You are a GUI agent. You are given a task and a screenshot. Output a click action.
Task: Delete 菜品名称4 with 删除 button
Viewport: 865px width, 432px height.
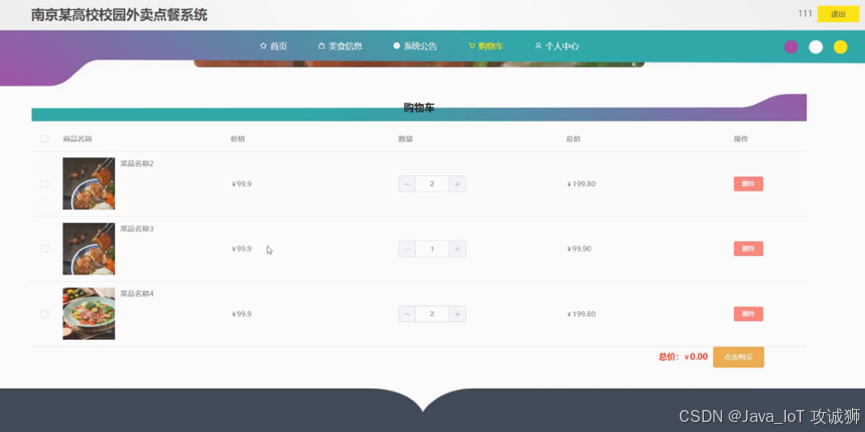(748, 314)
